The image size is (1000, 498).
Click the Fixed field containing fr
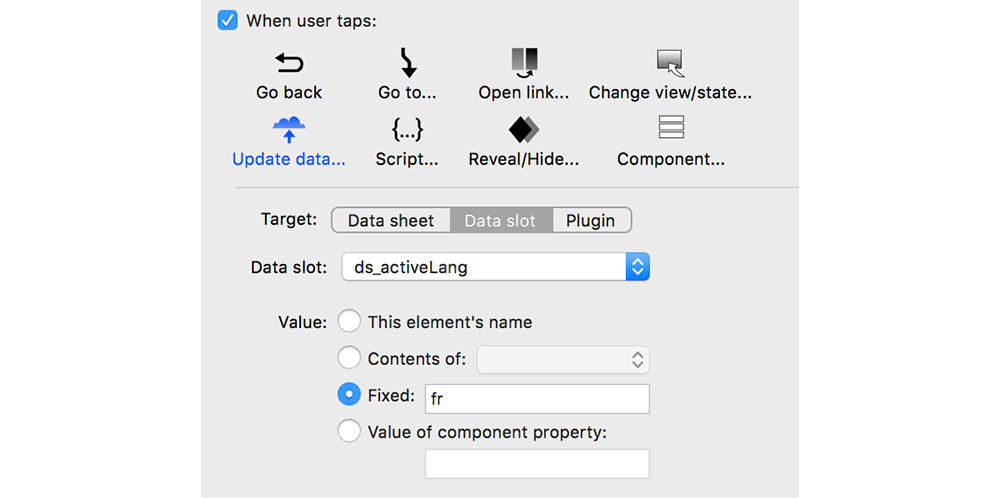click(x=537, y=399)
